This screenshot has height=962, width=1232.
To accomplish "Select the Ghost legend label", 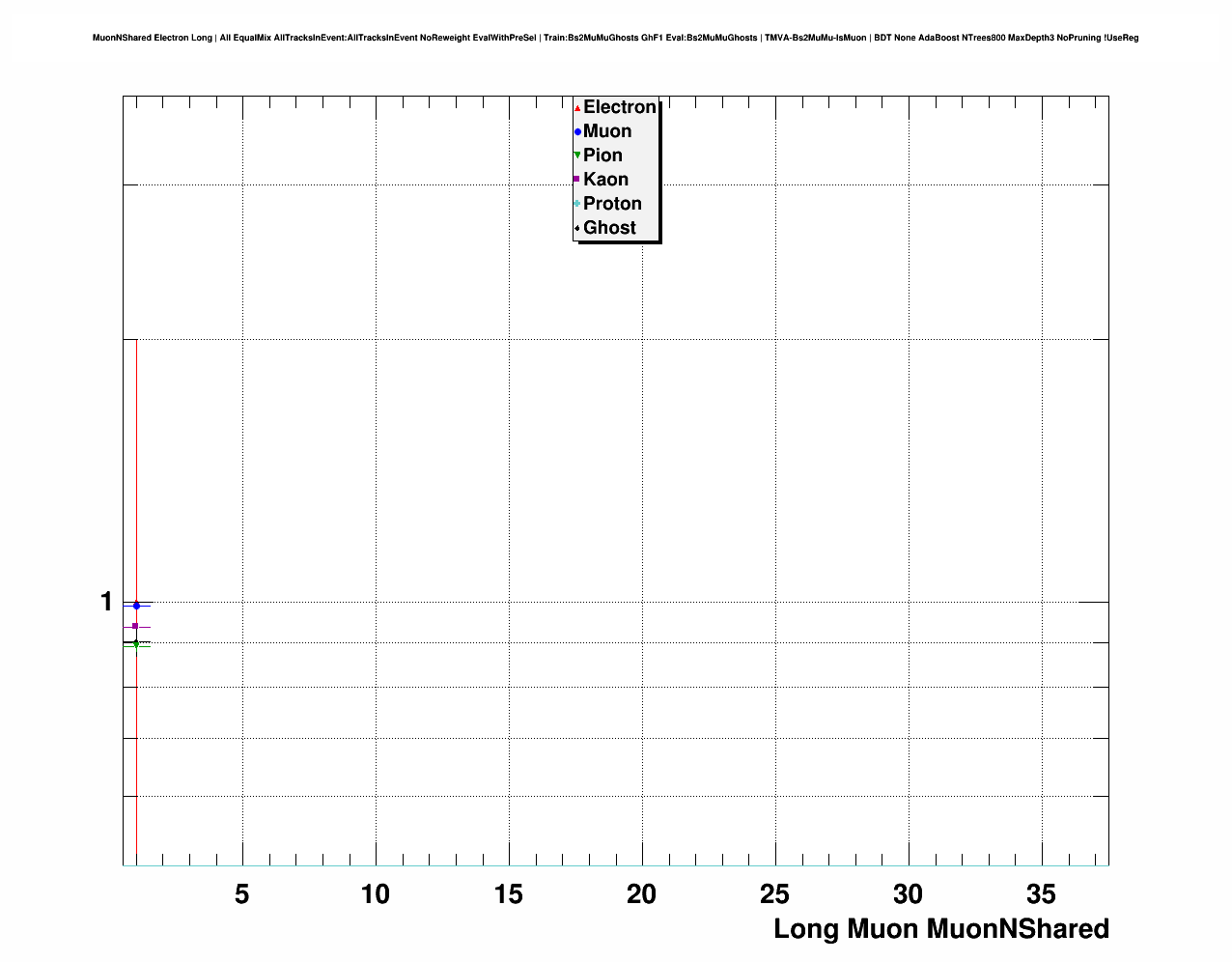I will coord(609,228).
